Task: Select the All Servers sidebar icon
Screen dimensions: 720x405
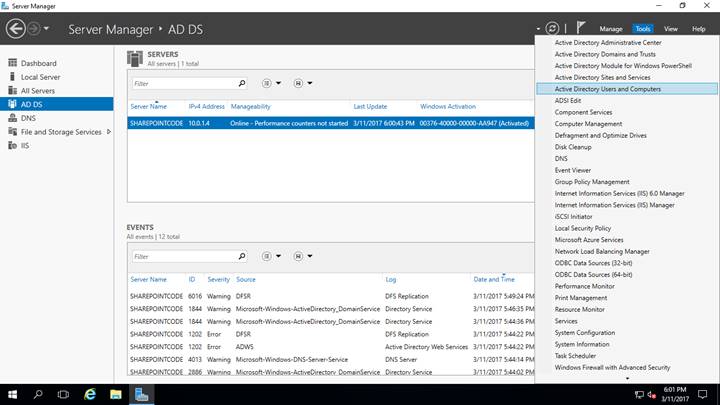Action: tap(12, 90)
